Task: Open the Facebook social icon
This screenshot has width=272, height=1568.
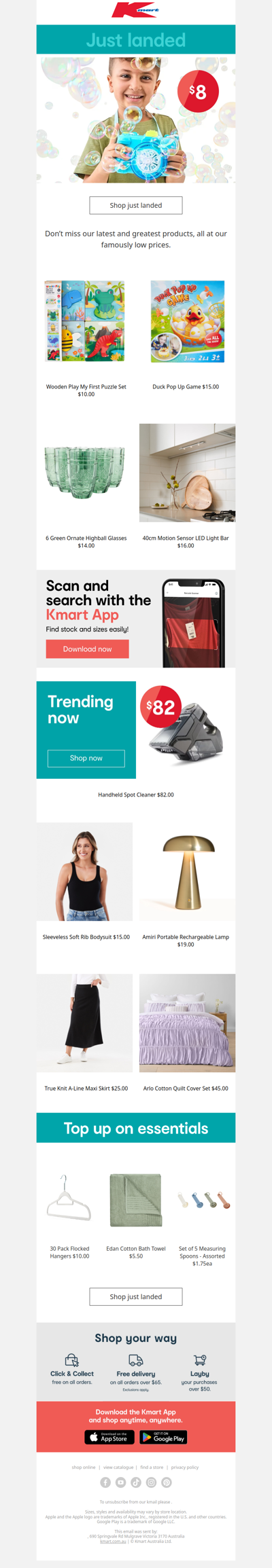Action: click(105, 1482)
